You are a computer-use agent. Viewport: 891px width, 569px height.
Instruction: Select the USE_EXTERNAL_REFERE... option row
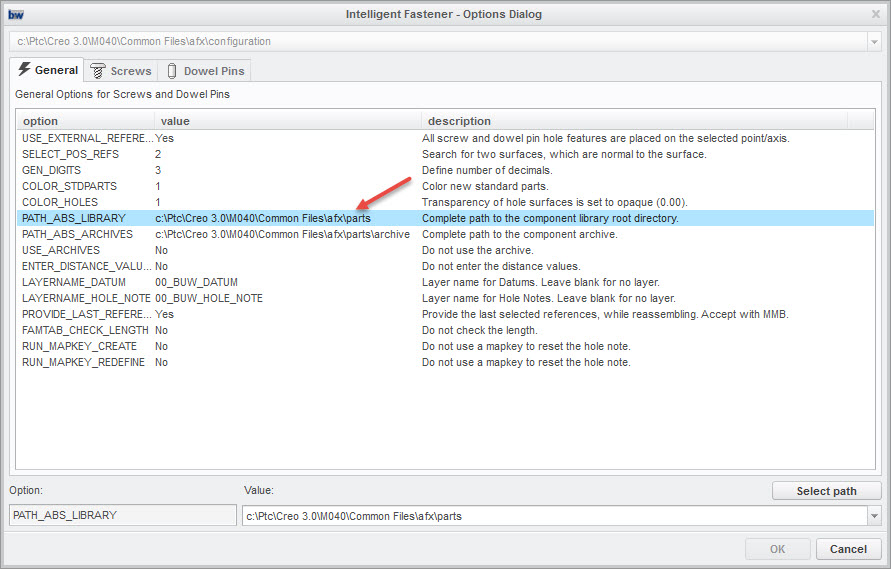click(x=446, y=138)
